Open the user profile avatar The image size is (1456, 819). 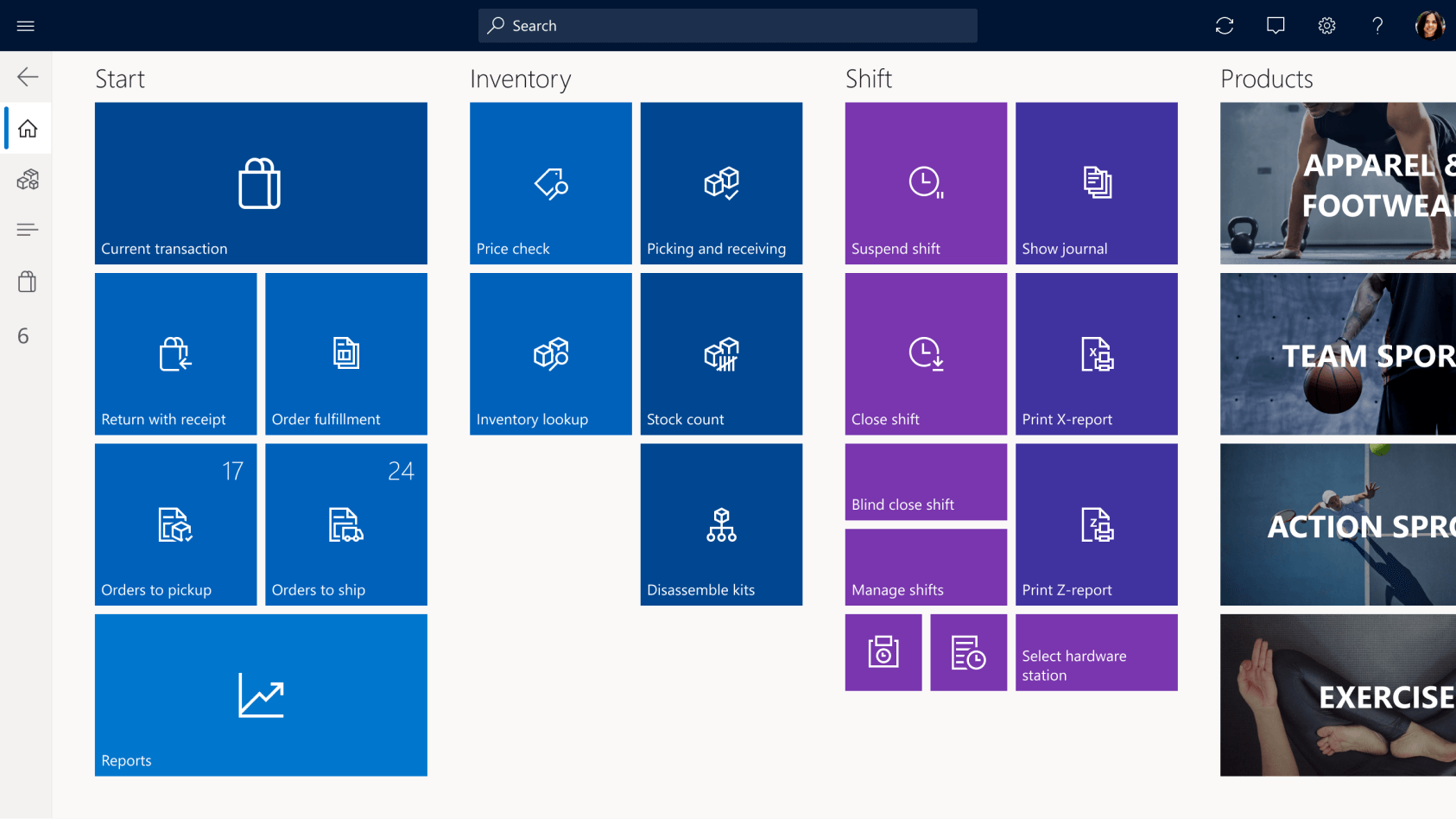[1429, 26]
